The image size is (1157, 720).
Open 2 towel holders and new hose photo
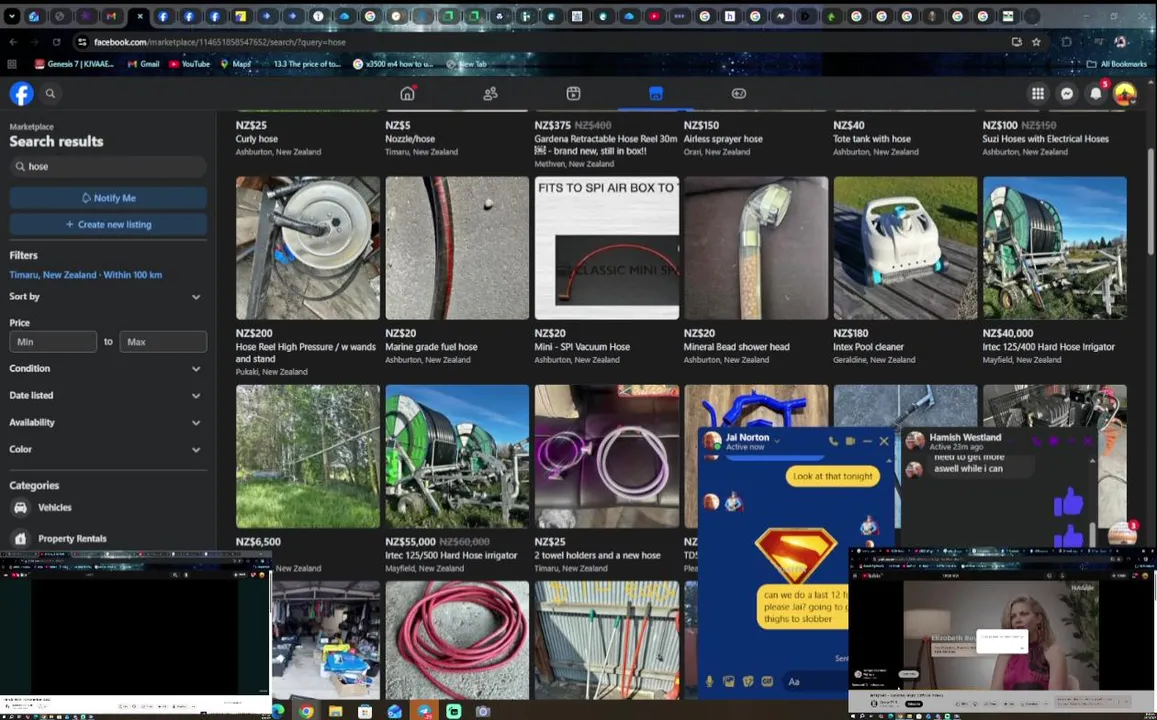[x=607, y=456]
